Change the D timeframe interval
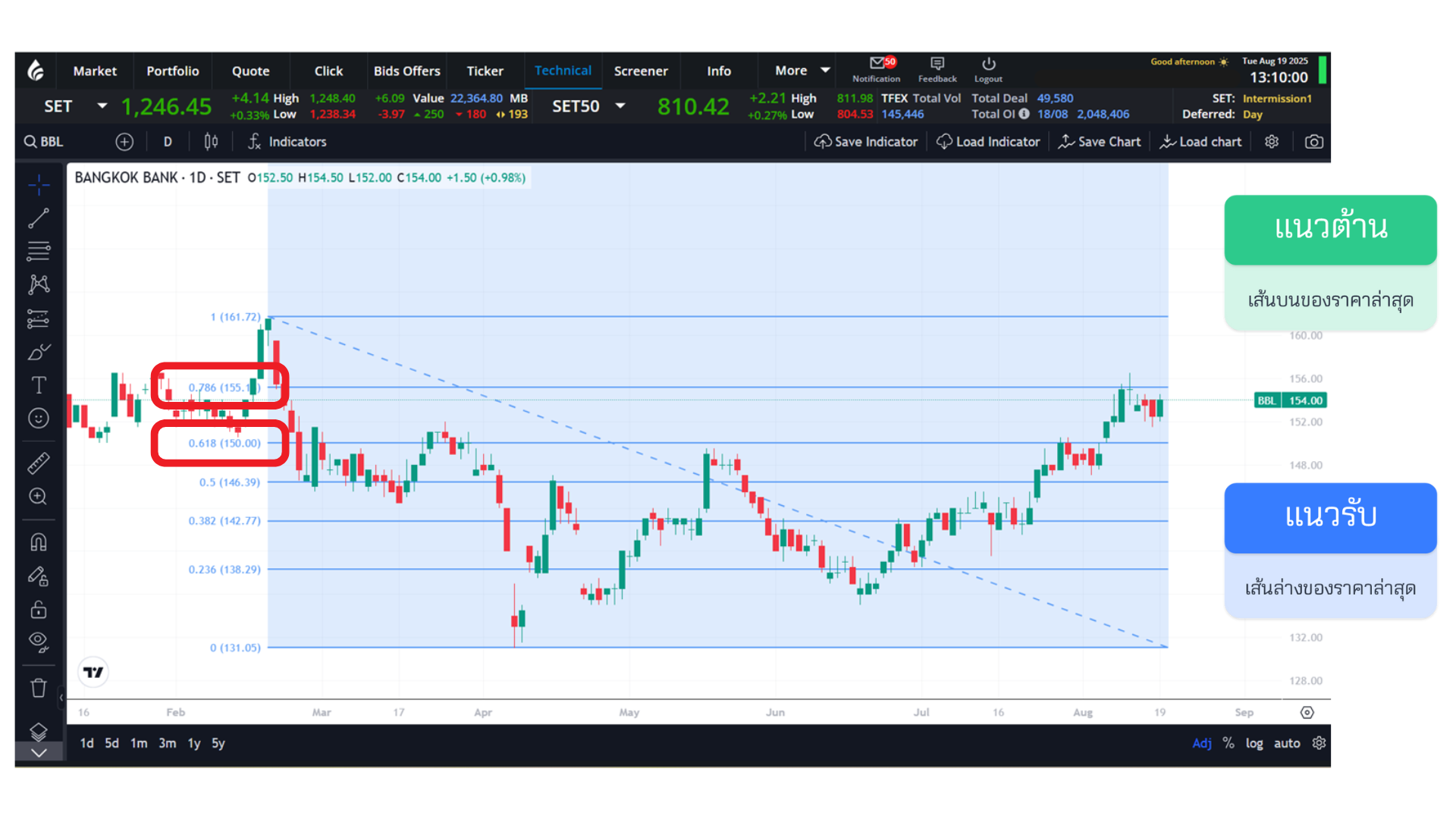The height and width of the screenshot is (819, 1456). pyautogui.click(x=168, y=142)
